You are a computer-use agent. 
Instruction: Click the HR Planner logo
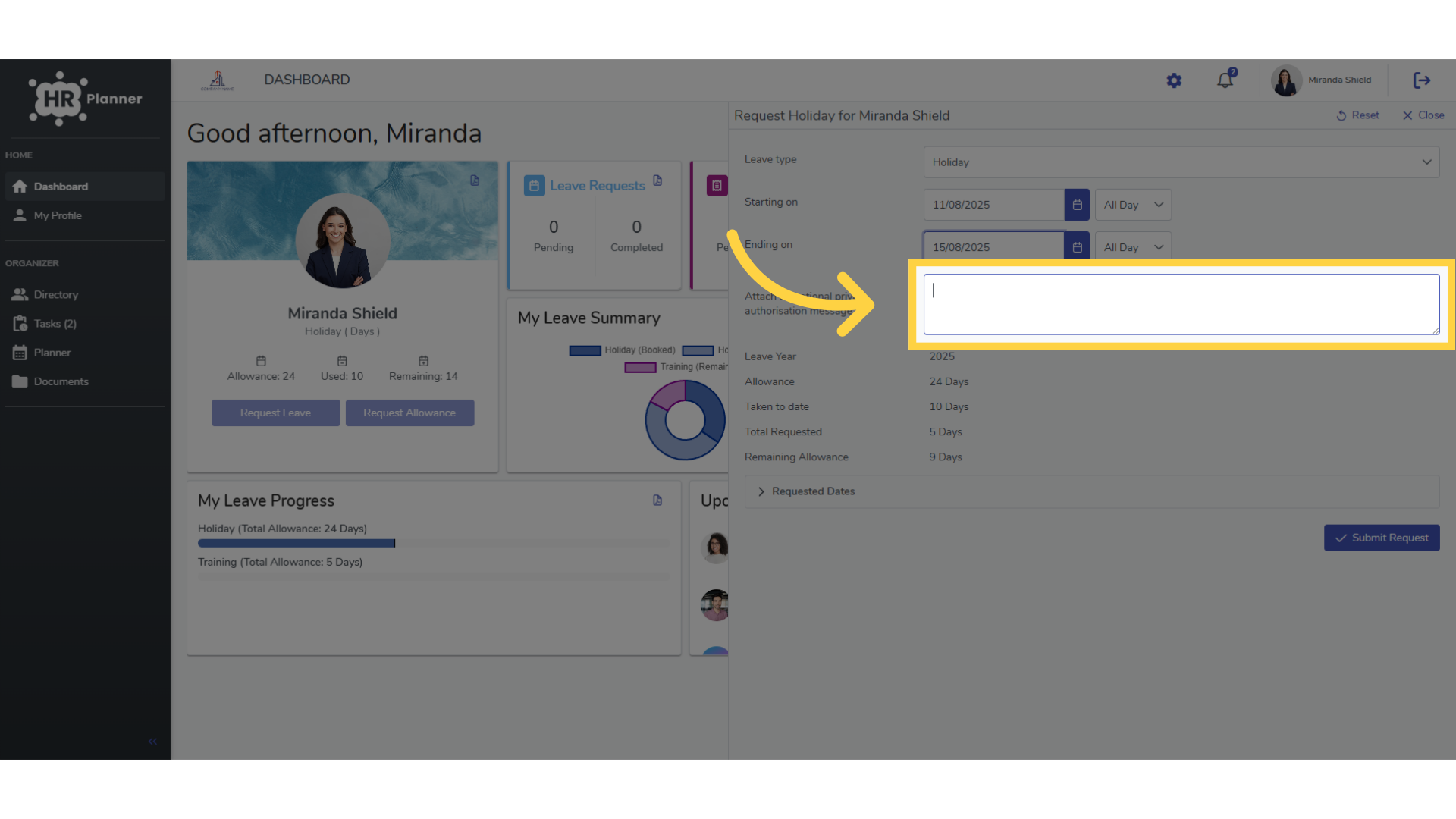pos(85,99)
